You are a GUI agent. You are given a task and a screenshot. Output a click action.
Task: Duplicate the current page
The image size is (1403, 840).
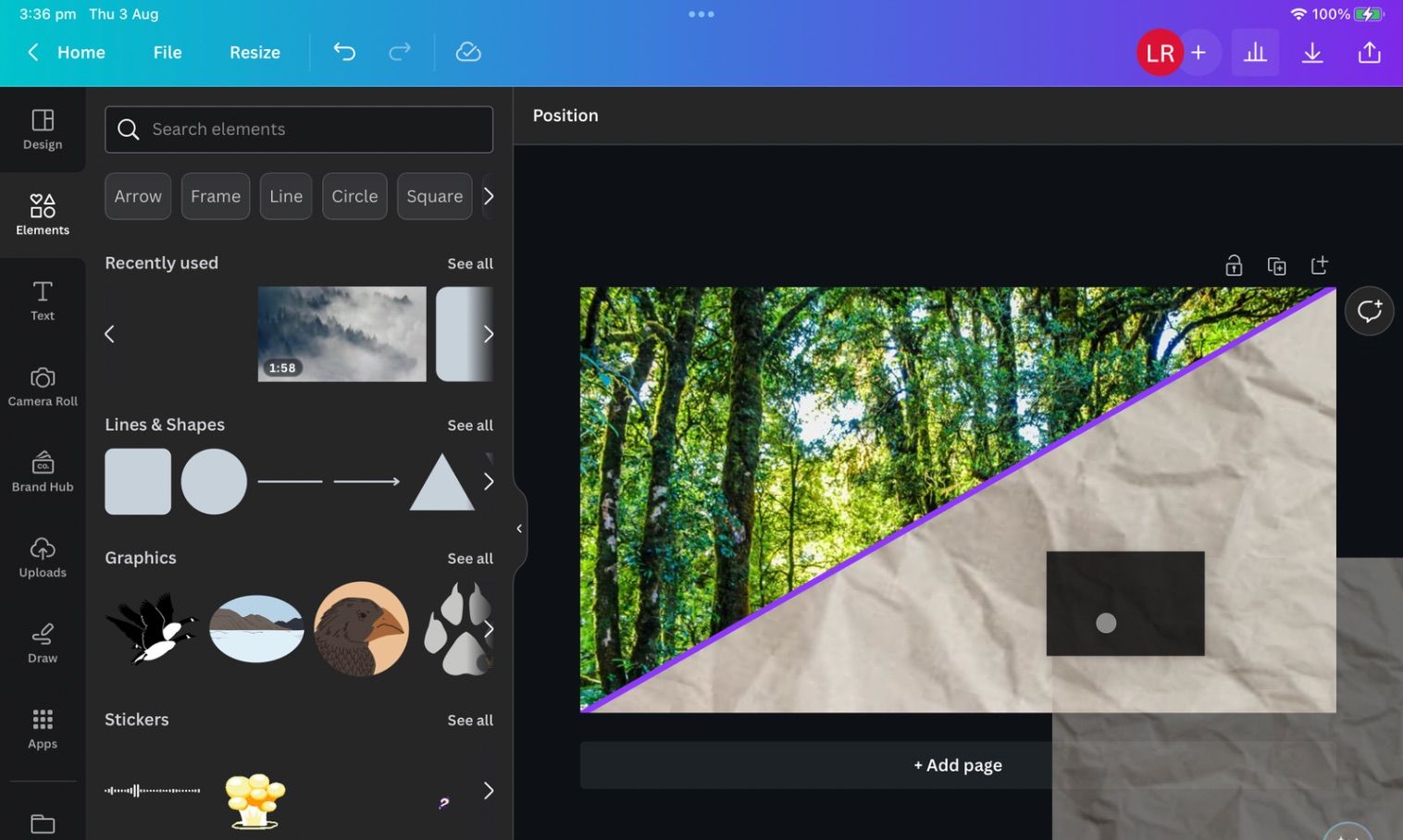1276,265
